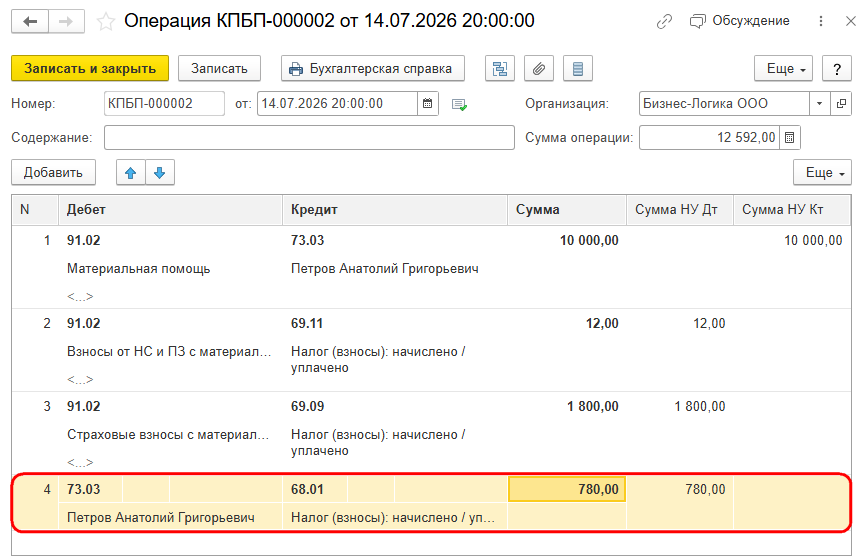Open the organization card icon
The image size is (864, 556).
[841, 104]
